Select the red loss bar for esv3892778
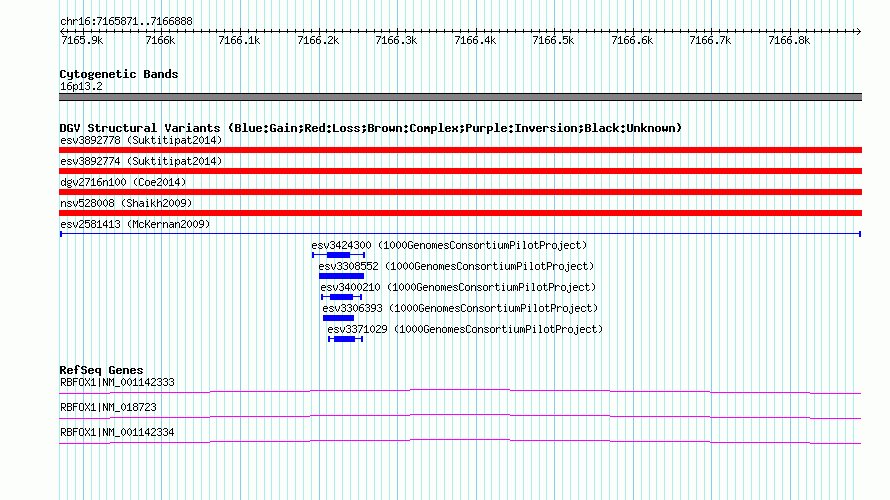Screen dimensions: 890x500 (460, 150)
